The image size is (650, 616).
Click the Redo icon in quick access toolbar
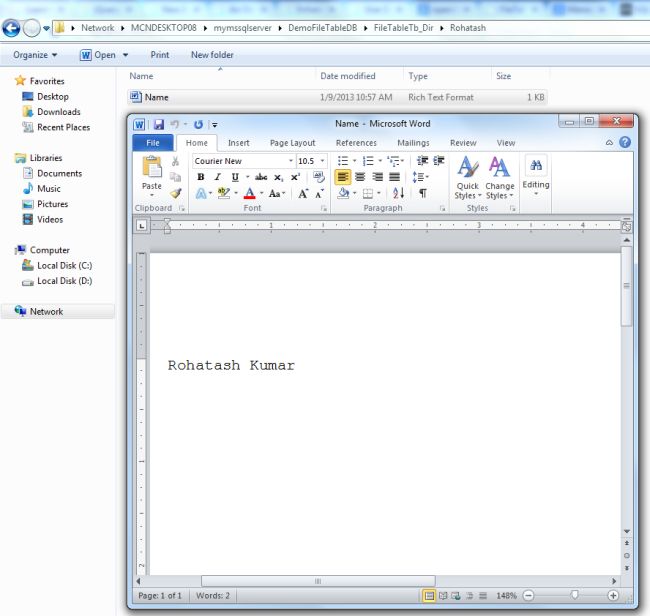(199, 124)
